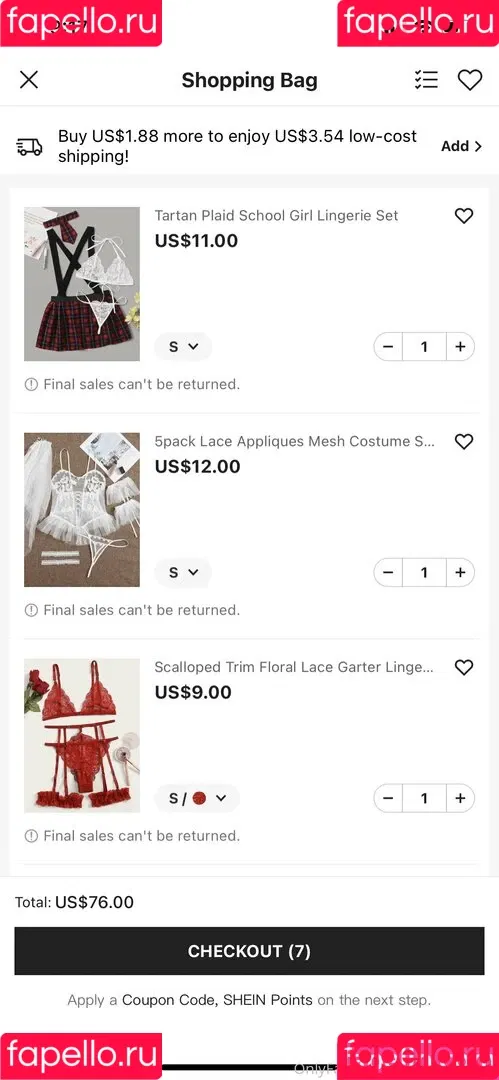The height and width of the screenshot is (1080, 499).
Task: Open size dropdown for 5pack Lace item
Action: tap(183, 572)
